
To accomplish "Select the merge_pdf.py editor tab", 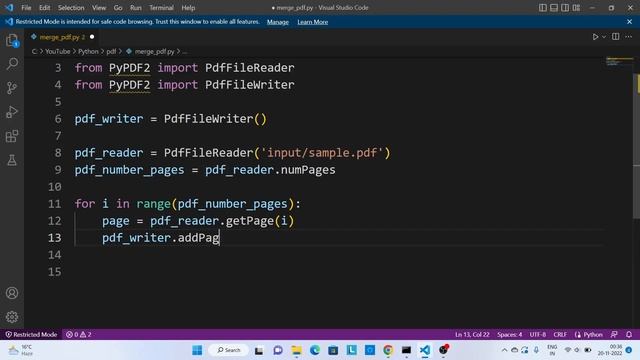I will click(x=62, y=37).
